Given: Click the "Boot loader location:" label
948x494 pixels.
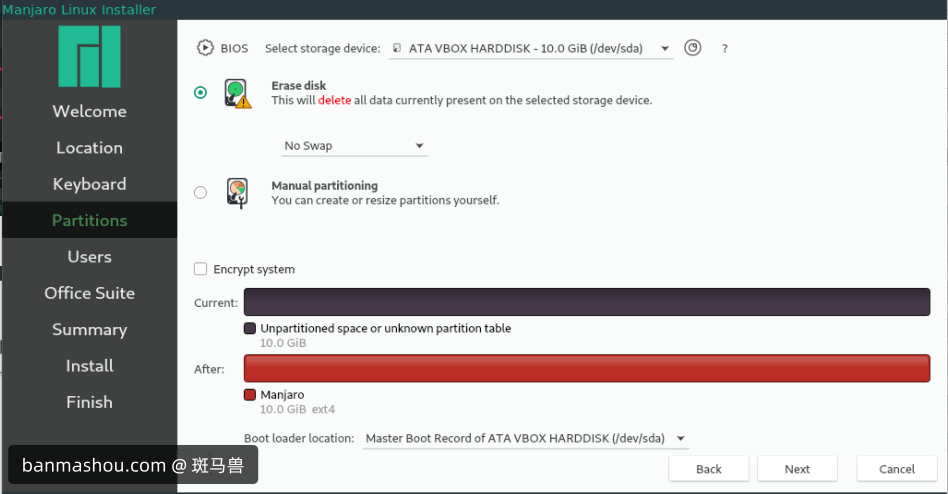Looking at the screenshot, I should [x=299, y=438].
